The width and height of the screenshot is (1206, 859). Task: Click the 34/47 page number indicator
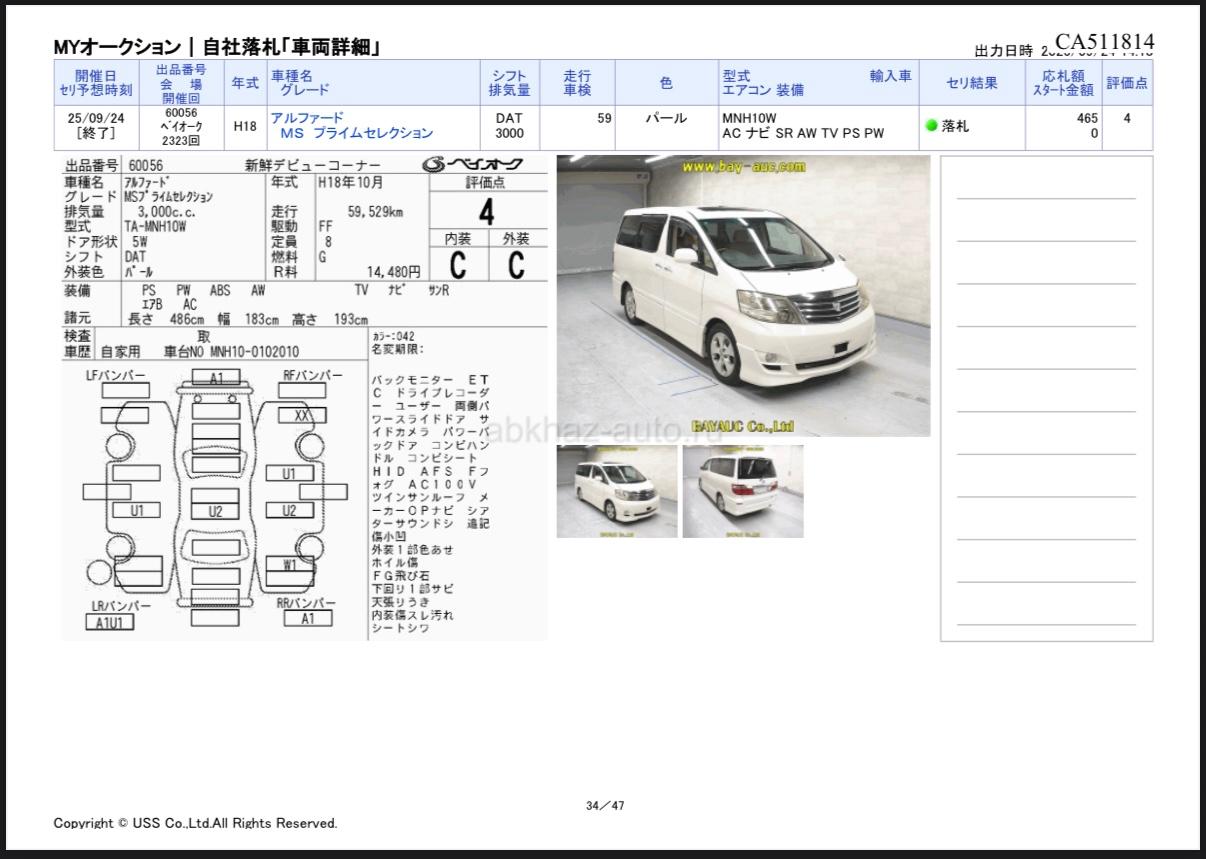tap(605, 804)
